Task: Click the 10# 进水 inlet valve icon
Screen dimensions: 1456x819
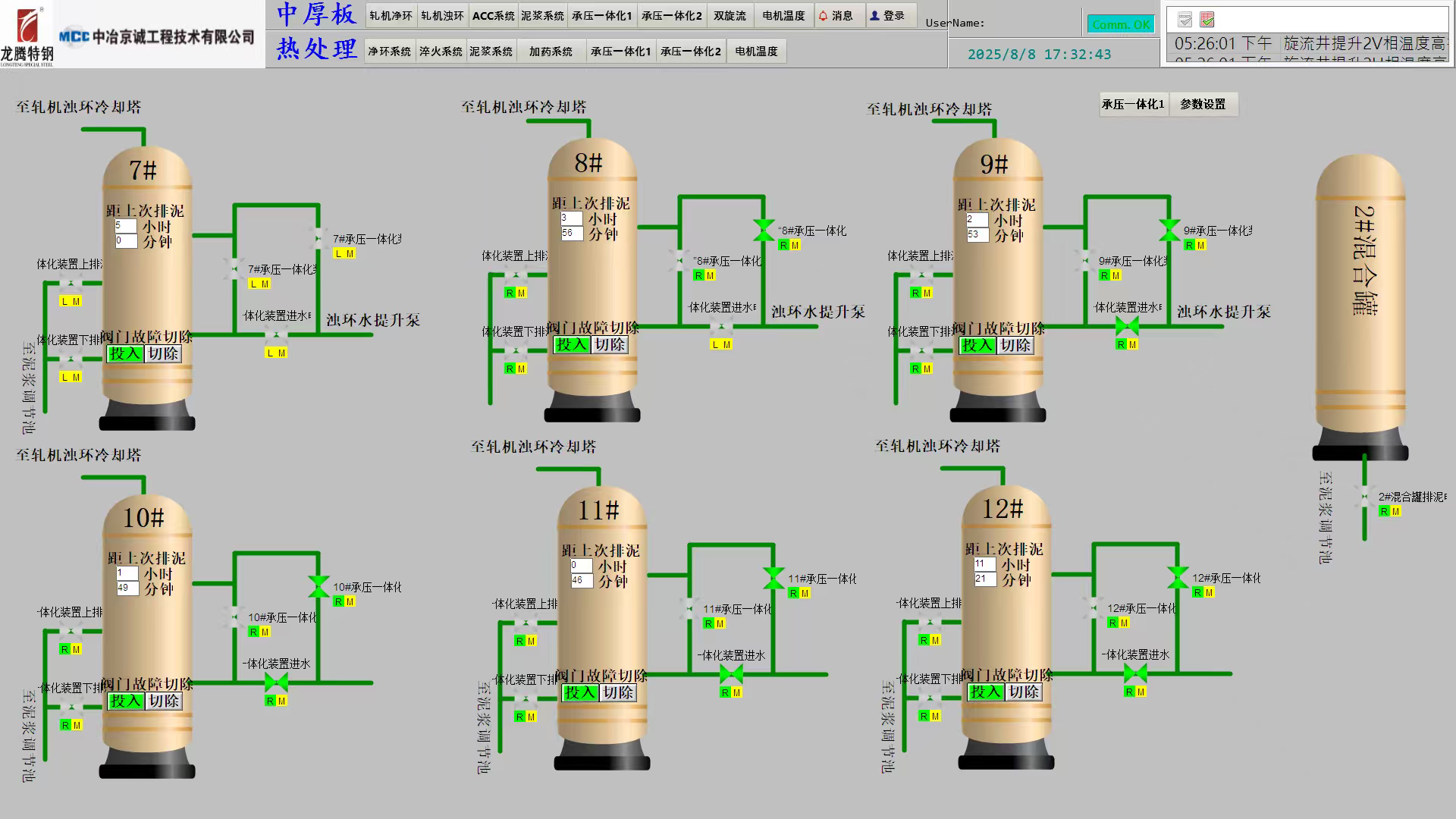Action: [276, 682]
